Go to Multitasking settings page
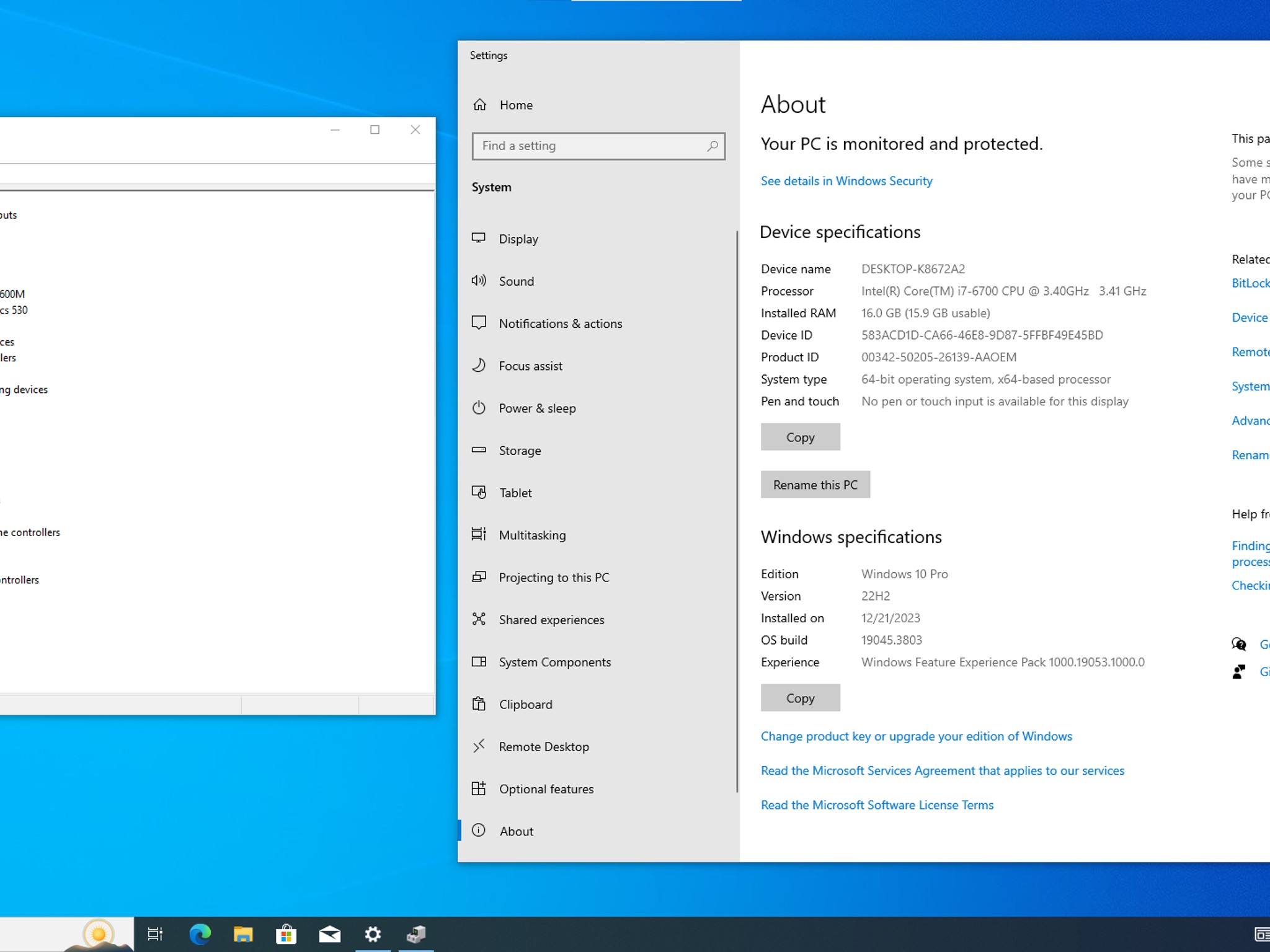This screenshot has height=952, width=1270. (532, 535)
